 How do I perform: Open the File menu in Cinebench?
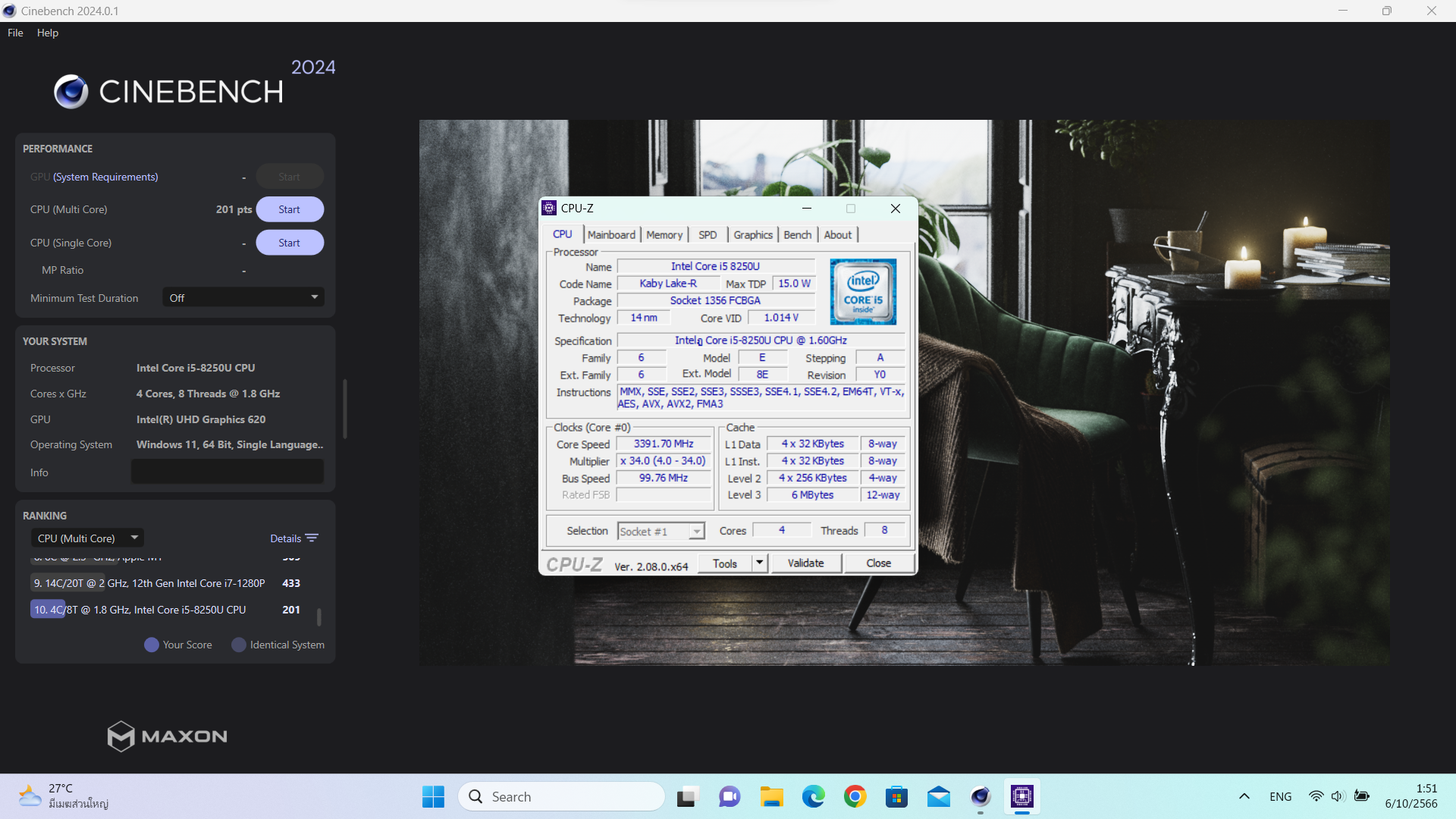(15, 33)
